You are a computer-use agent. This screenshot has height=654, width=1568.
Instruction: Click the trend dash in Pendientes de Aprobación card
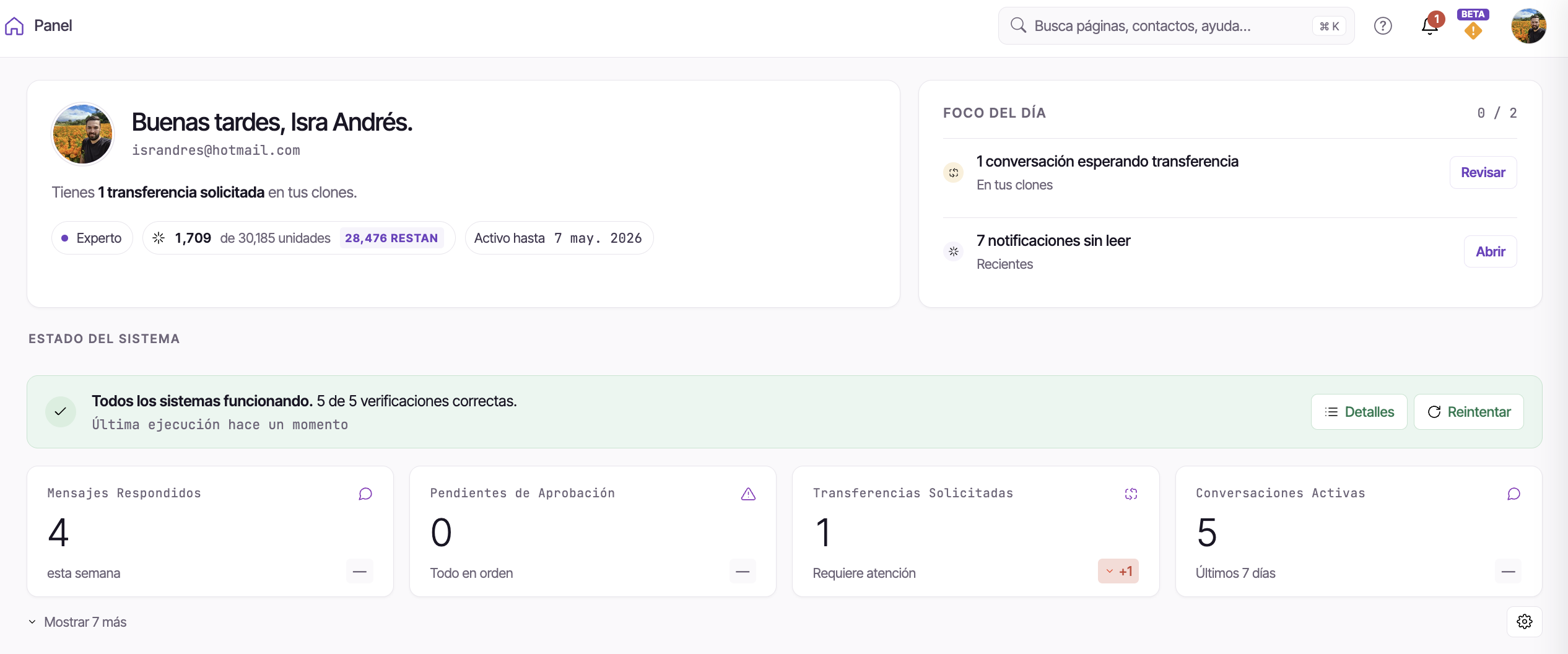pos(743,572)
